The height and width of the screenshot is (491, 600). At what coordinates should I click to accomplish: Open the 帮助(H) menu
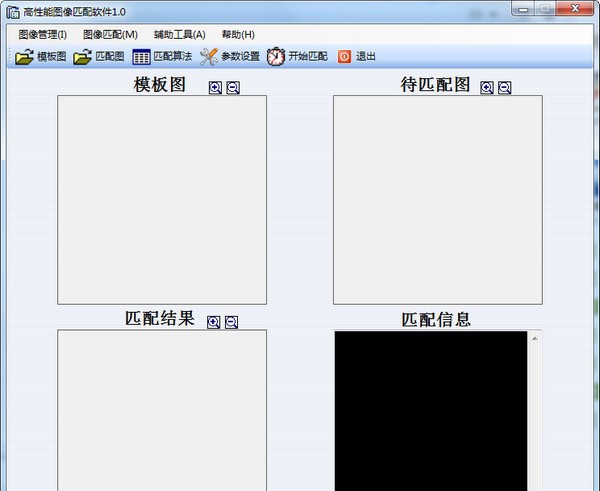(x=238, y=35)
